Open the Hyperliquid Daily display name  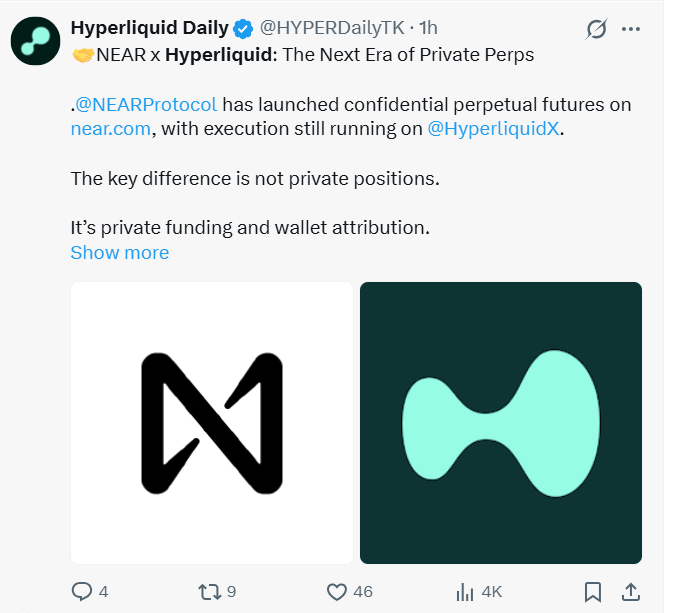click(x=149, y=28)
